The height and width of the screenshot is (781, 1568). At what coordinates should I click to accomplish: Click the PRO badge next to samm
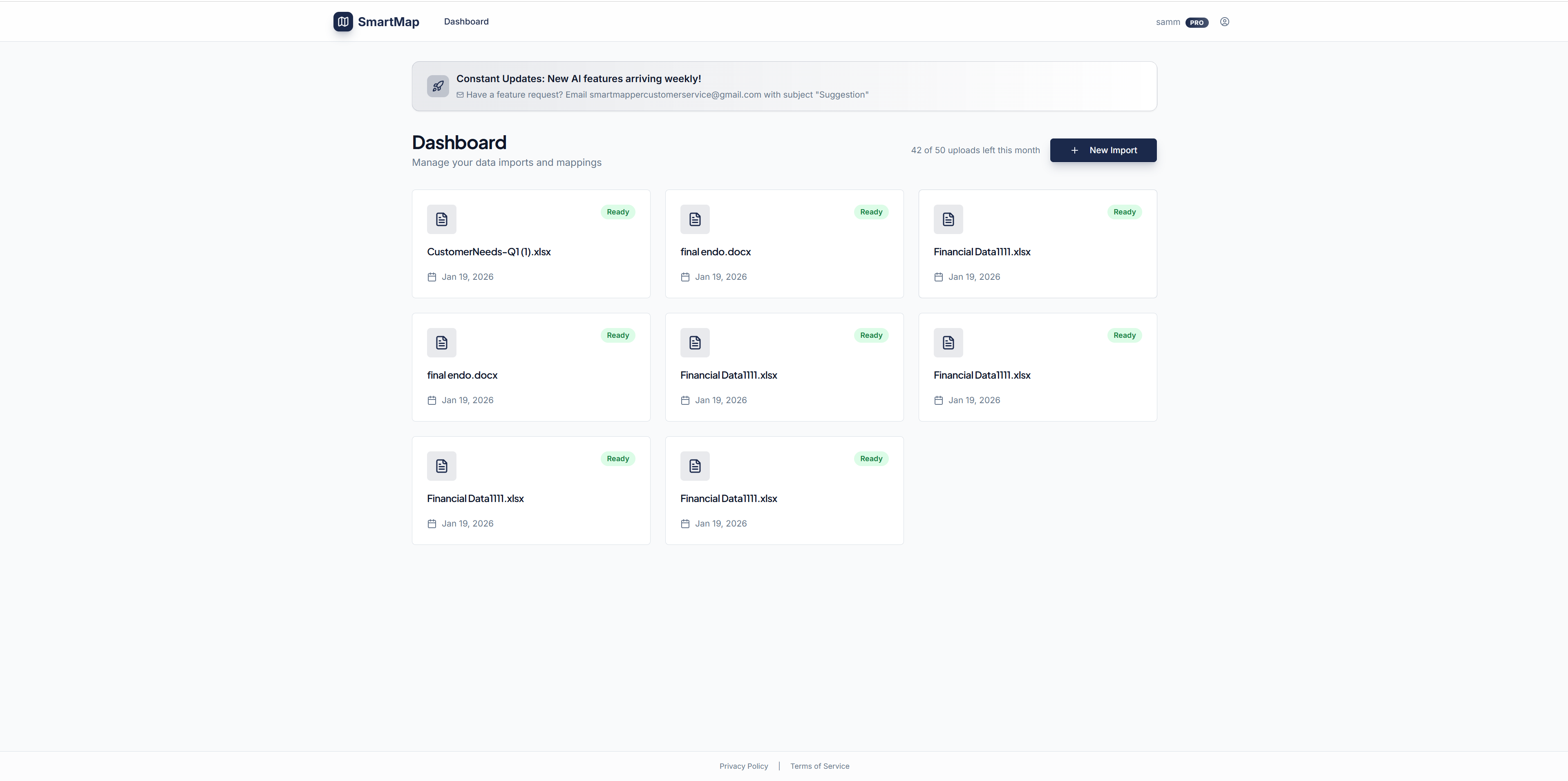point(1197,22)
